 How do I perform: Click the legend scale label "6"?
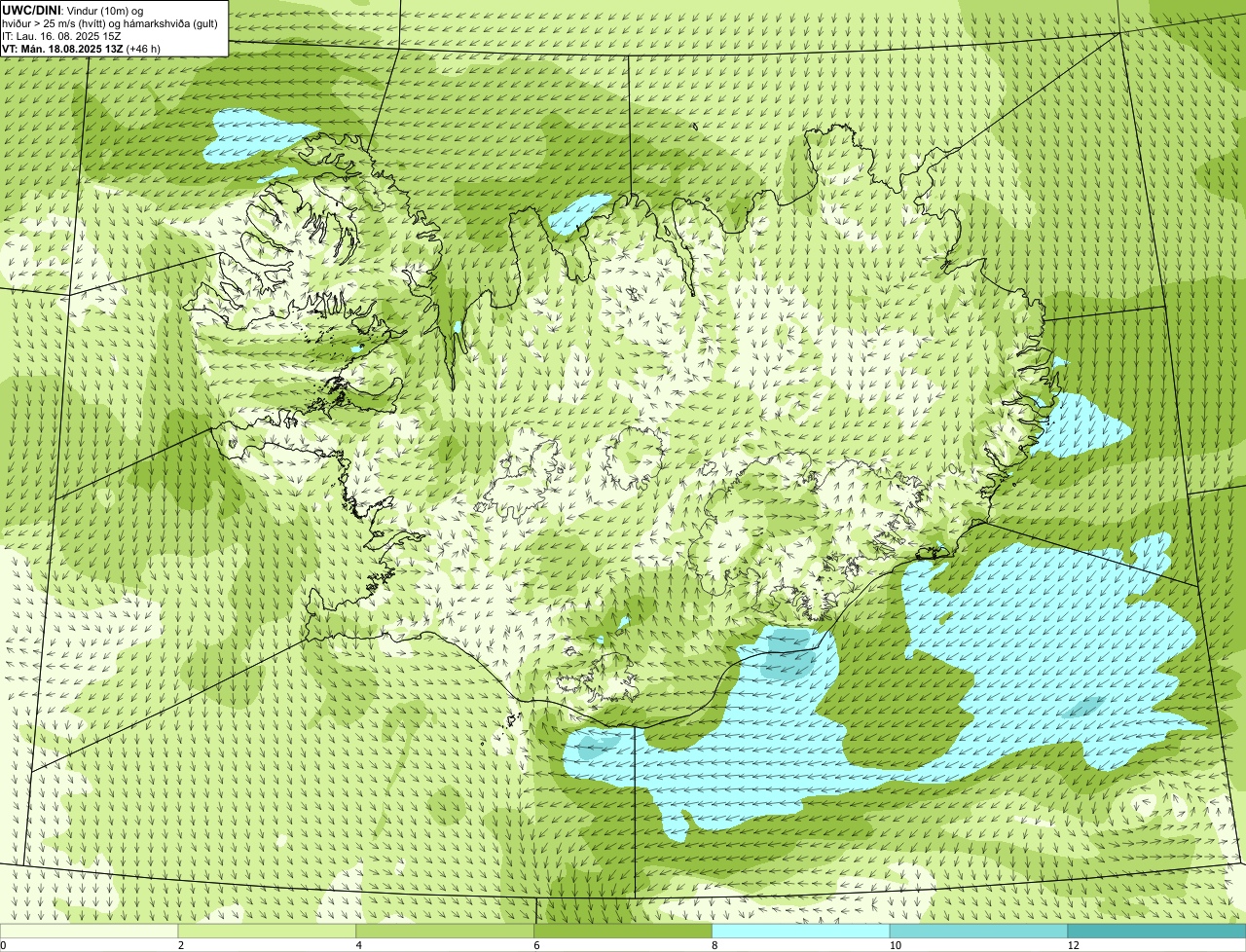pyautogui.click(x=536, y=945)
